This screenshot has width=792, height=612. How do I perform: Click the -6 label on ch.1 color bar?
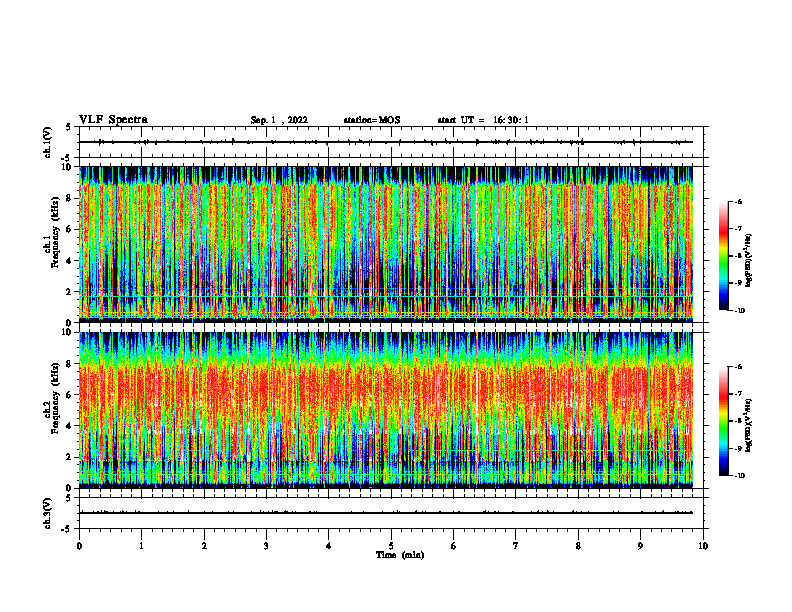[x=739, y=201]
